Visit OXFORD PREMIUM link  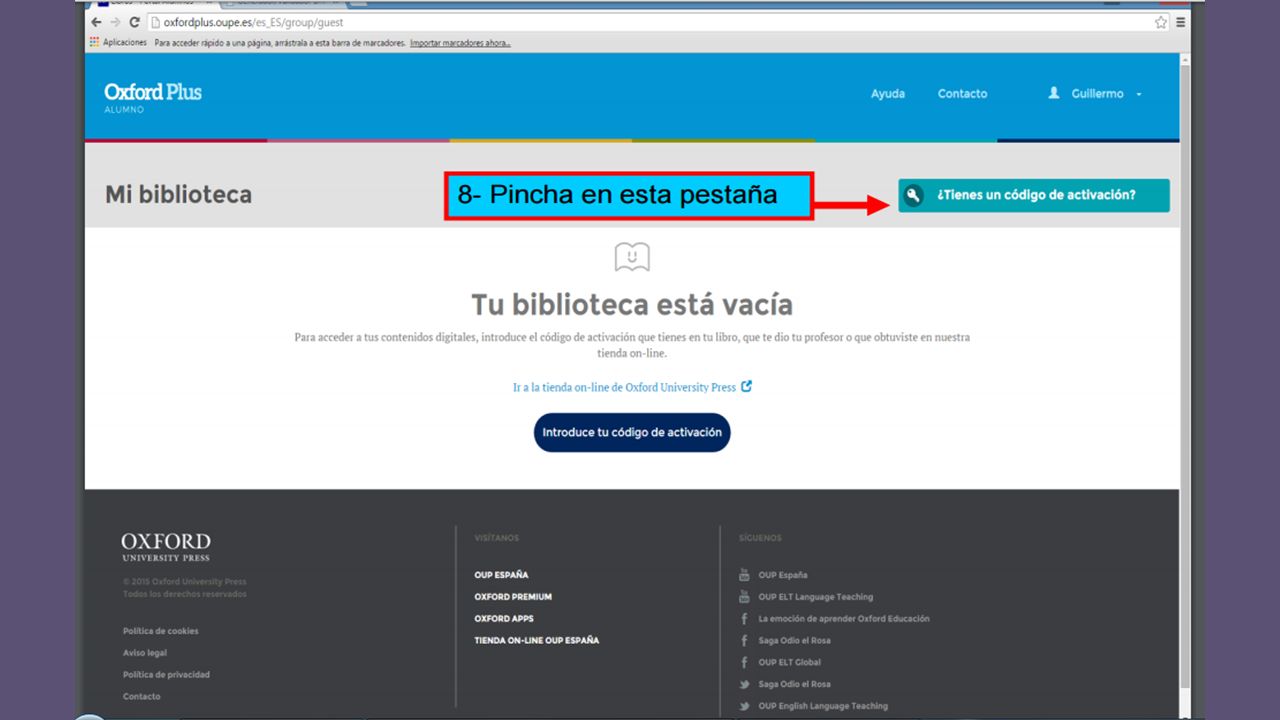point(513,597)
